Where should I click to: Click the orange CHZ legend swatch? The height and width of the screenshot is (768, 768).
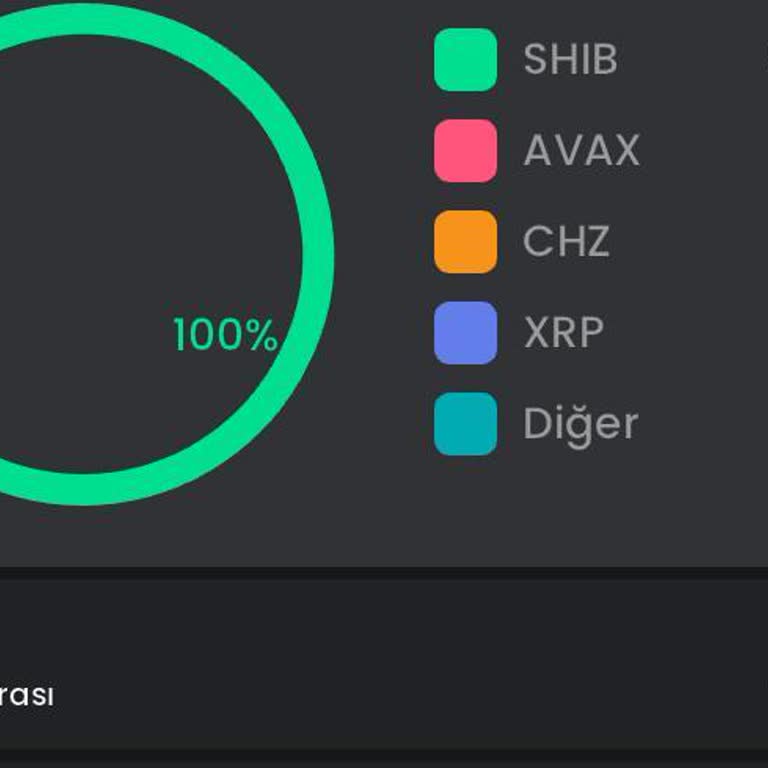(x=465, y=242)
